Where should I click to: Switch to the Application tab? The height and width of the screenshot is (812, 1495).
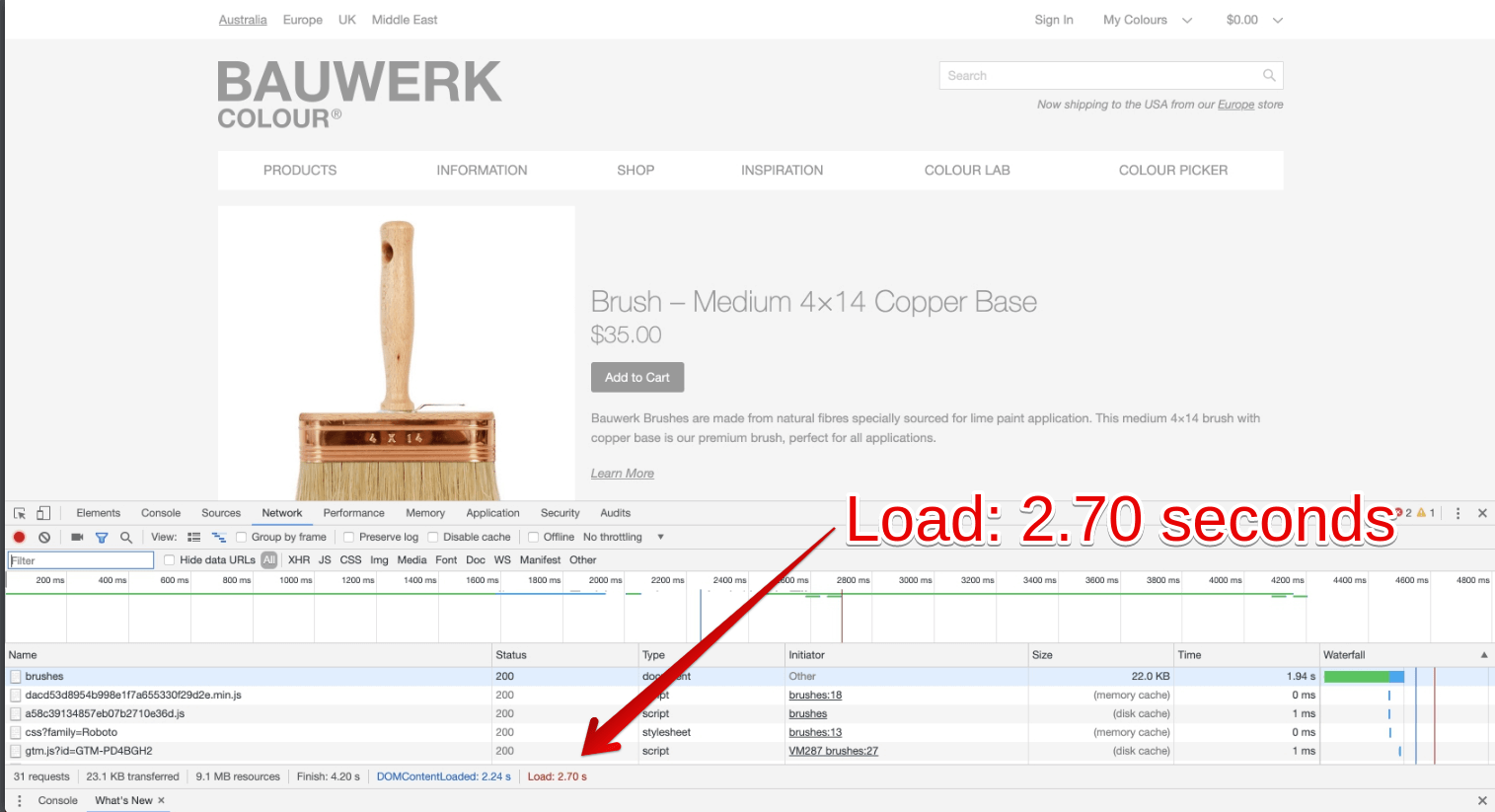[492, 513]
